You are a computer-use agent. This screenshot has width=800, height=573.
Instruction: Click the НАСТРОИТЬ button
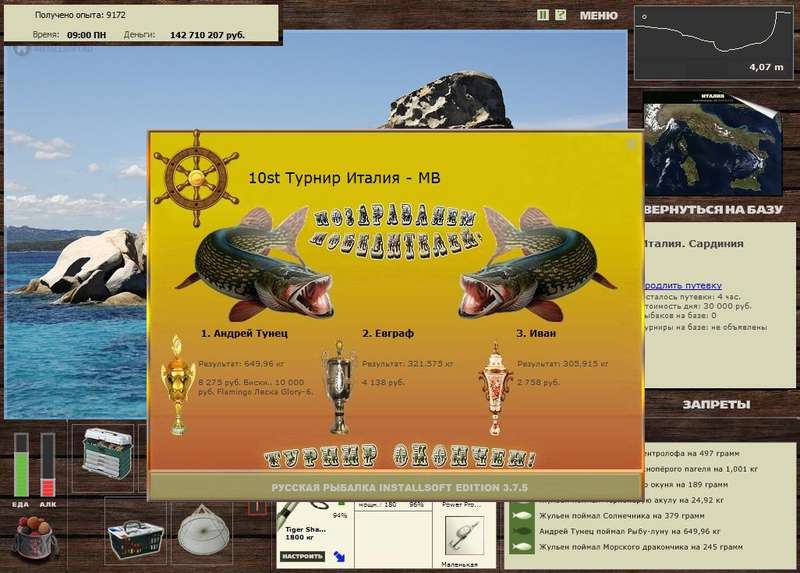[303, 556]
